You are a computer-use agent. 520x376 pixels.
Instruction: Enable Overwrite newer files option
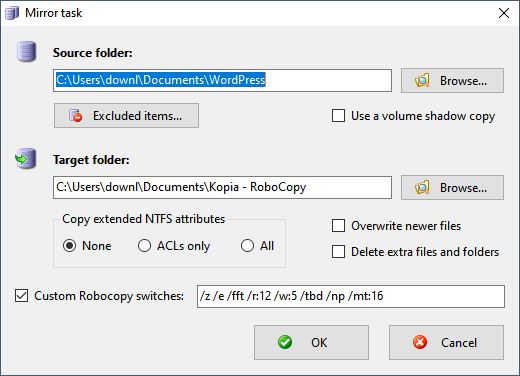coord(339,226)
